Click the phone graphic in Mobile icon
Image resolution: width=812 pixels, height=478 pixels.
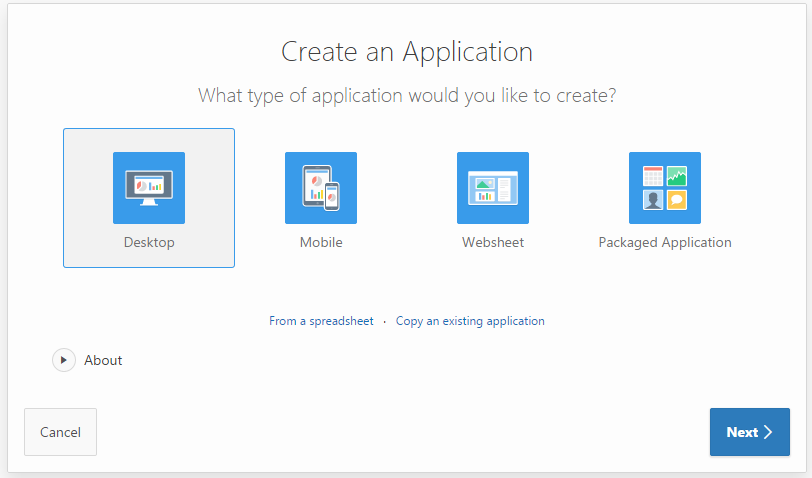[331, 196]
